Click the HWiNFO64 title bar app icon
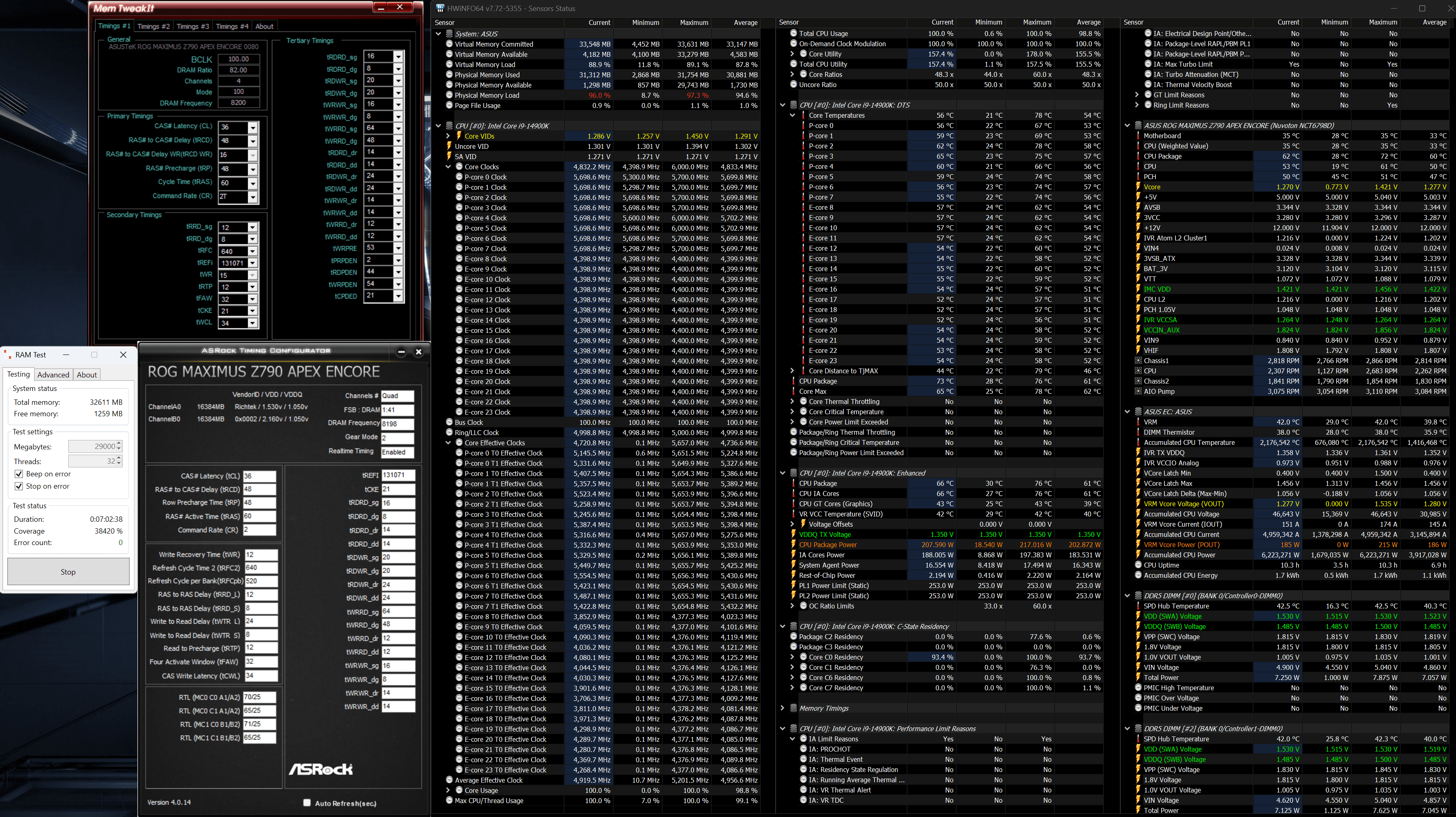The image size is (1456, 817). point(440,8)
